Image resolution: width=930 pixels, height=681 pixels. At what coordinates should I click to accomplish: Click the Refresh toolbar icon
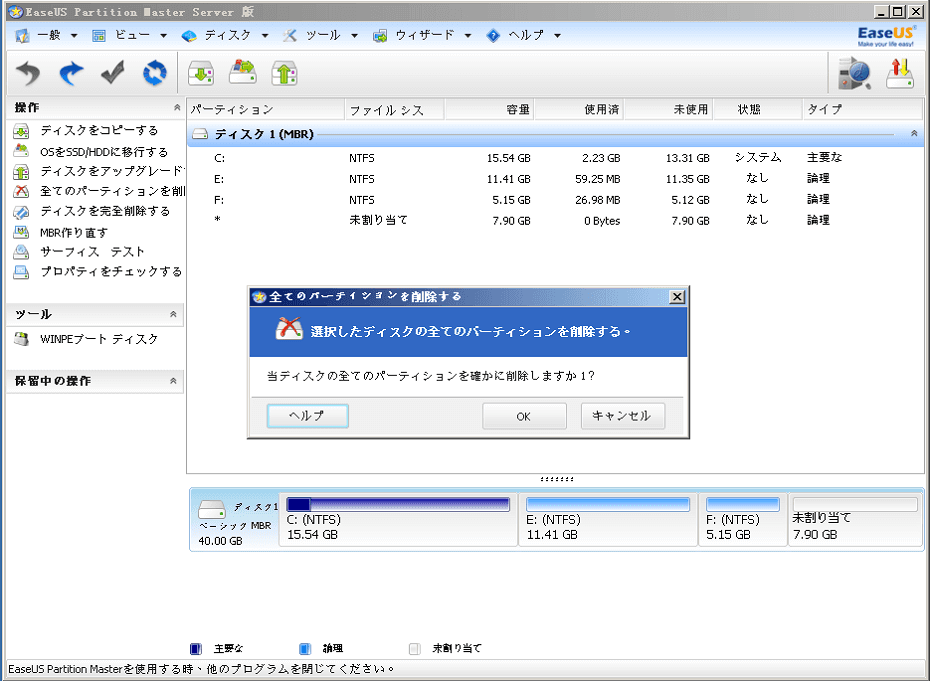pos(155,74)
